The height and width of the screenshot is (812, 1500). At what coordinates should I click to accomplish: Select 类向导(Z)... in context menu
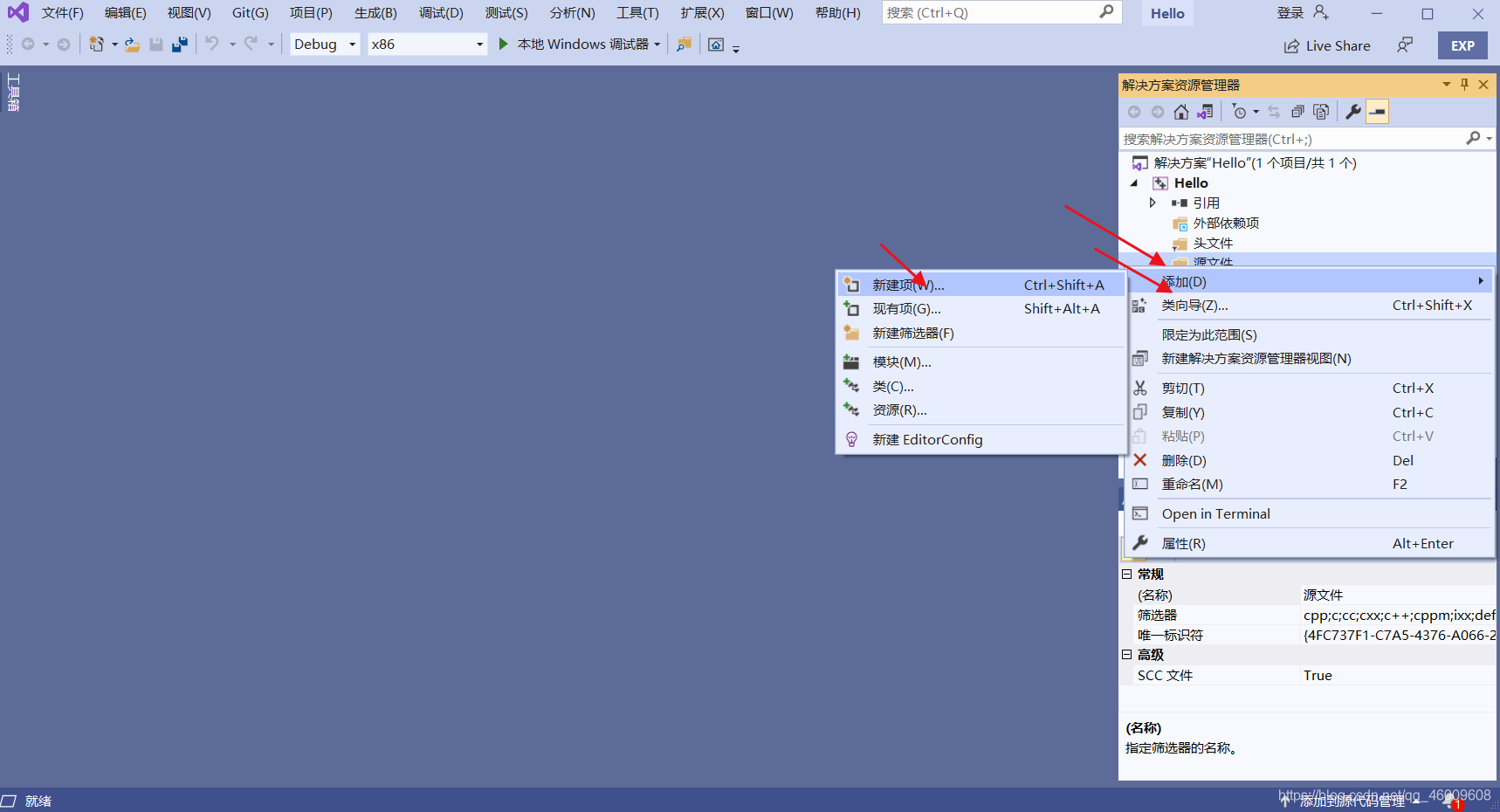1311,306
